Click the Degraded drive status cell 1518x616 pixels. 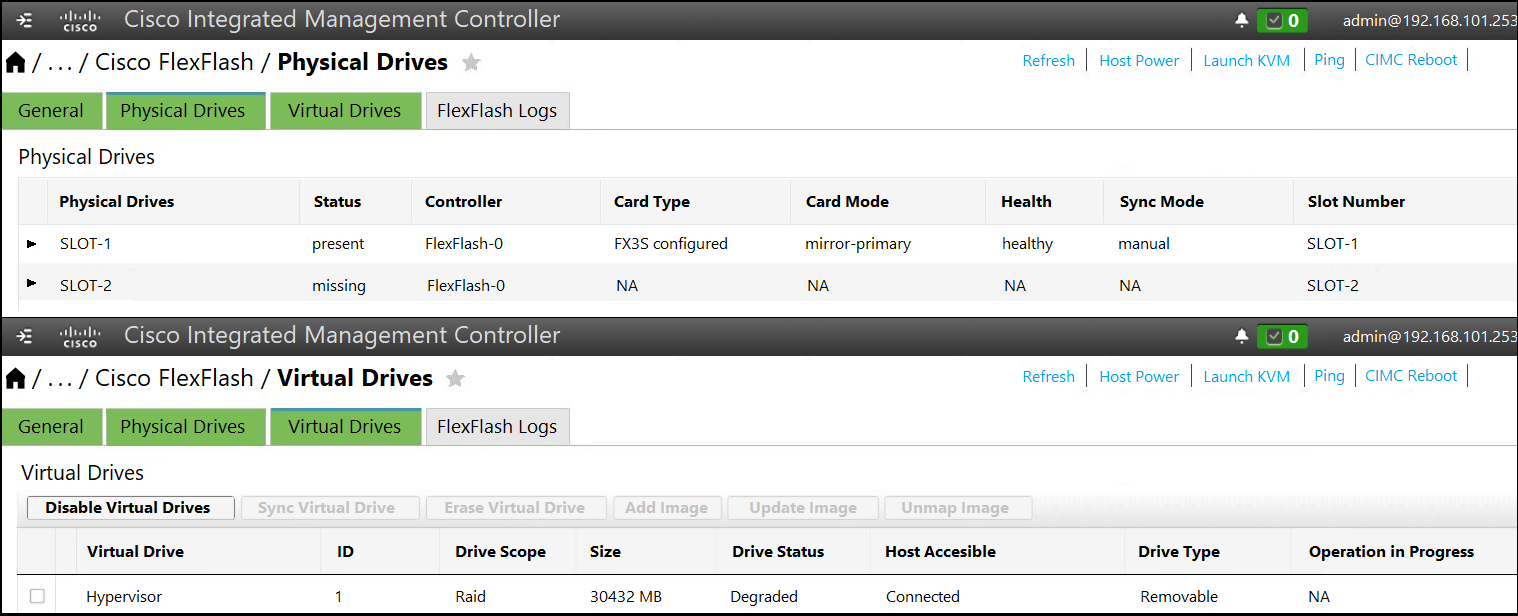764,597
